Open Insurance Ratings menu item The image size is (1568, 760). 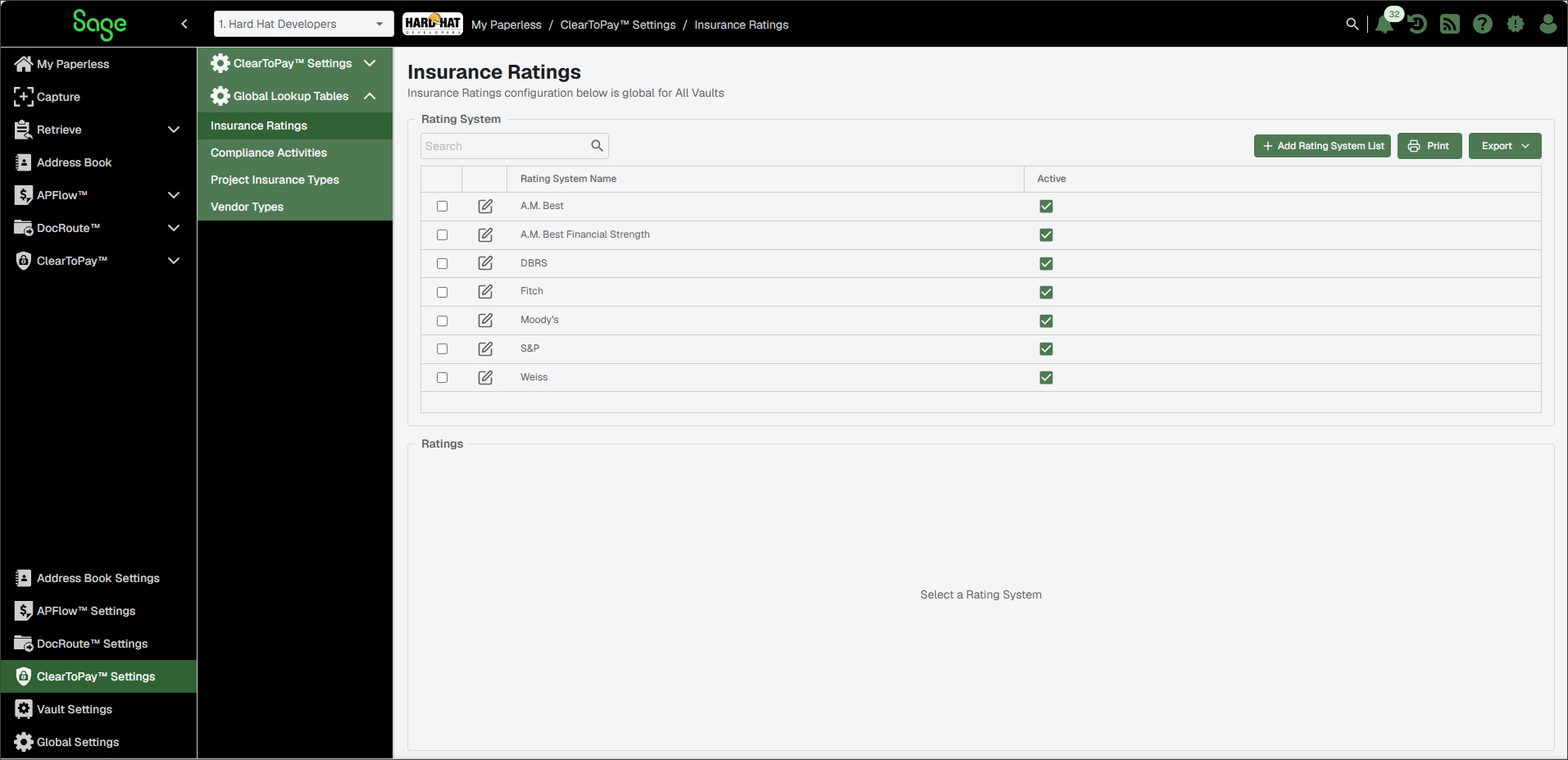(295, 125)
